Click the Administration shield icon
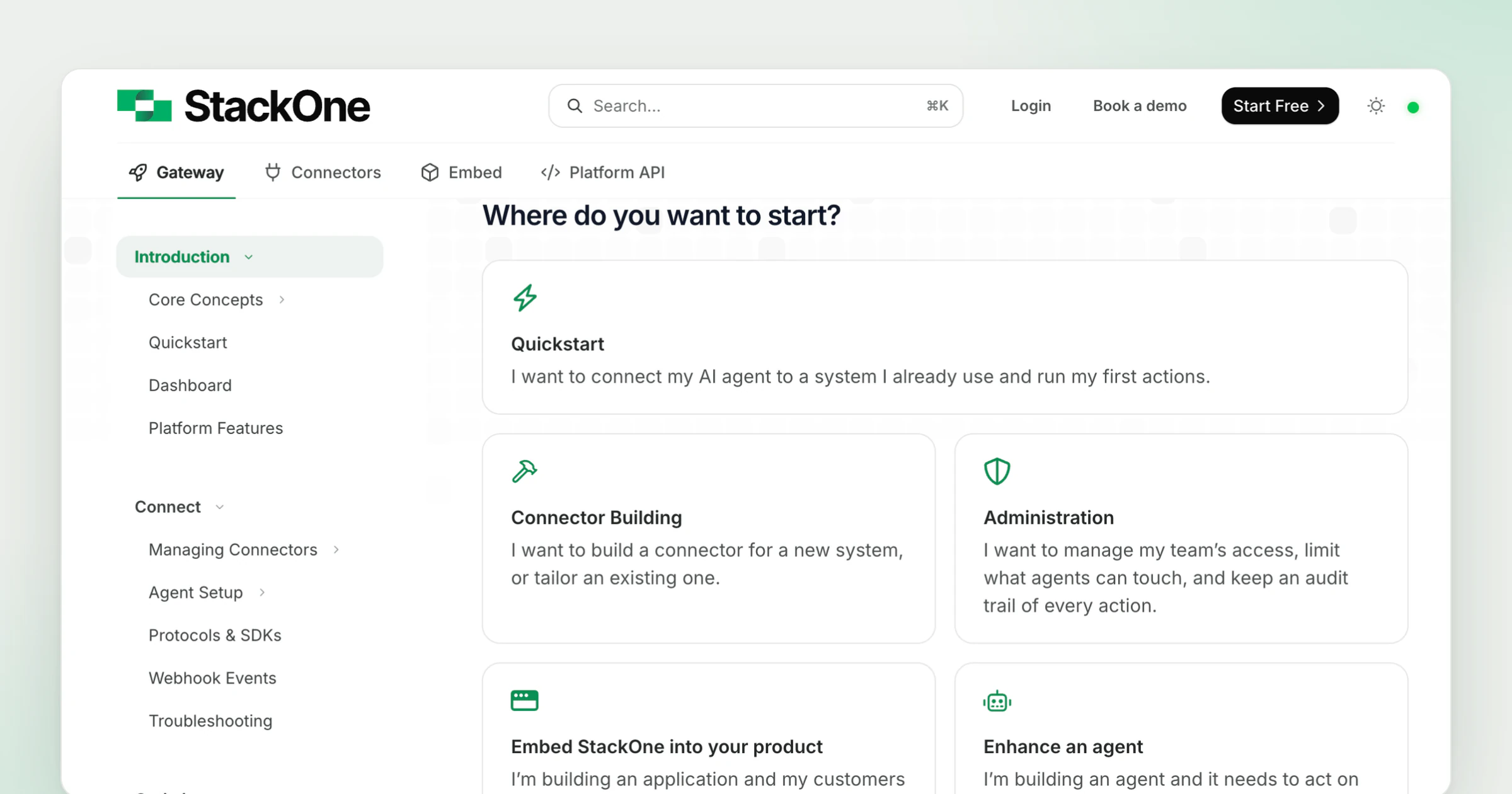This screenshot has width=1512, height=794. pyautogui.click(x=997, y=471)
